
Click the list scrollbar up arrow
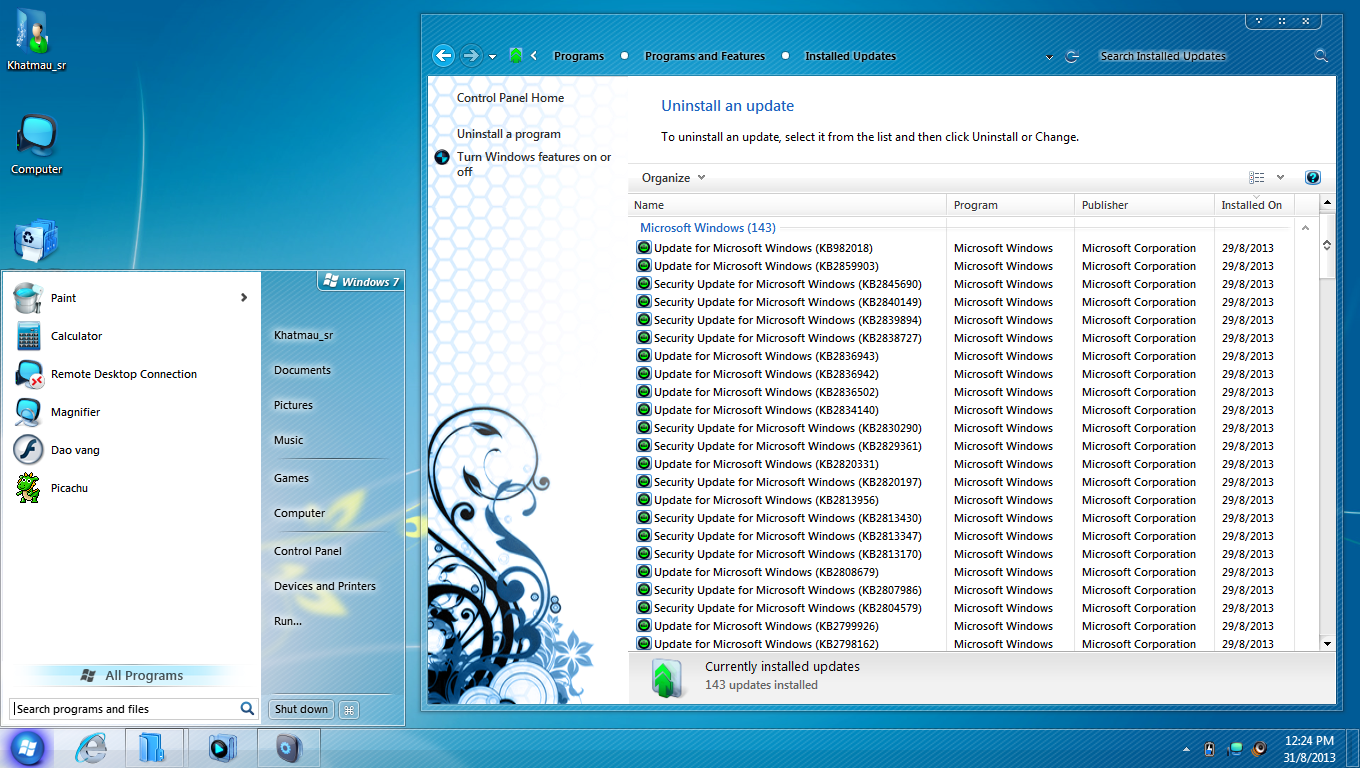click(1327, 204)
